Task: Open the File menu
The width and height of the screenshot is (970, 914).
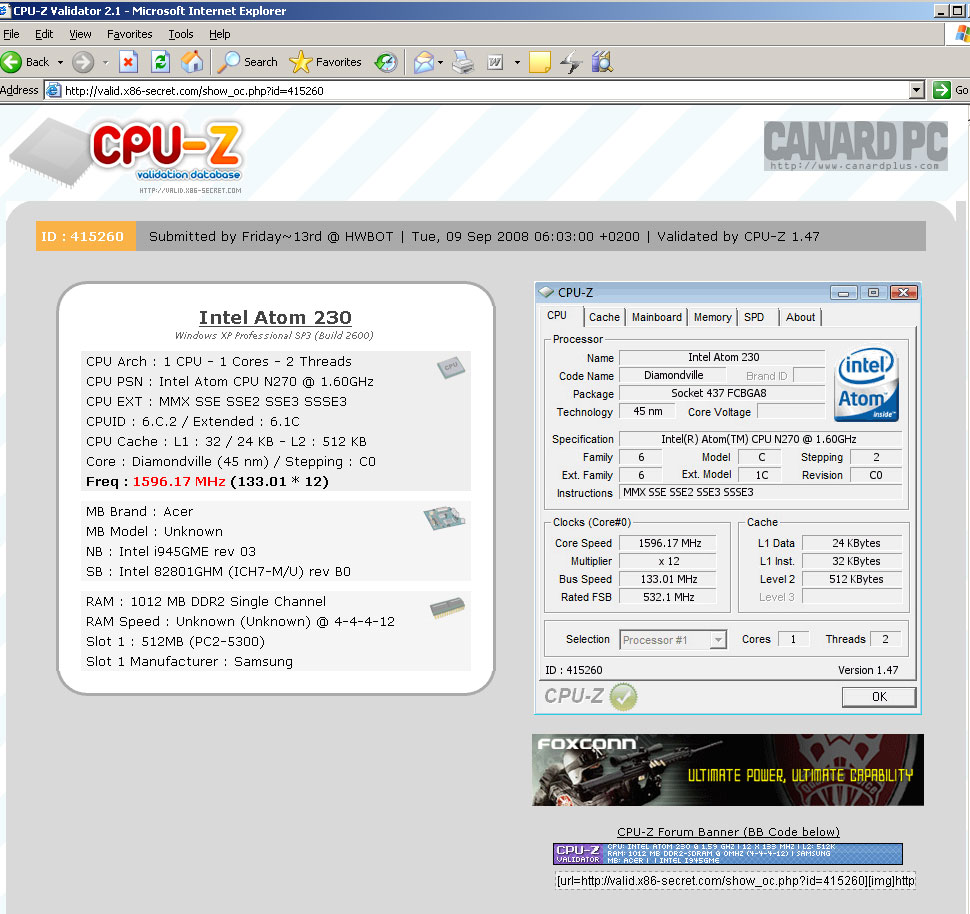Action: tap(11, 34)
